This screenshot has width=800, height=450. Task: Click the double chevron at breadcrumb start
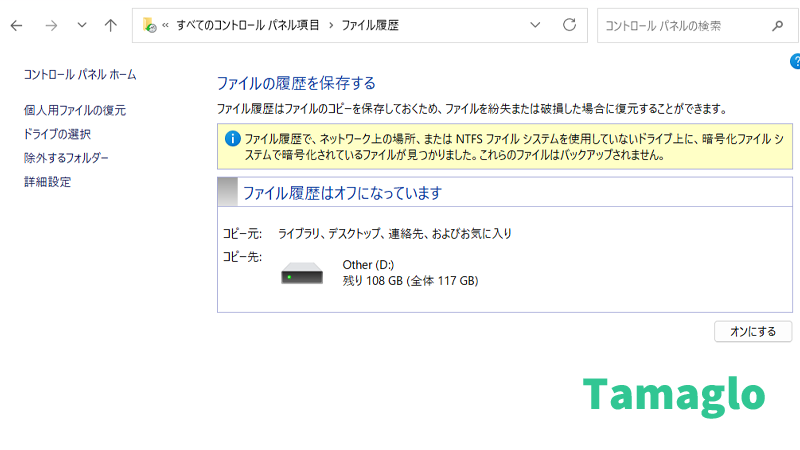tap(165, 25)
